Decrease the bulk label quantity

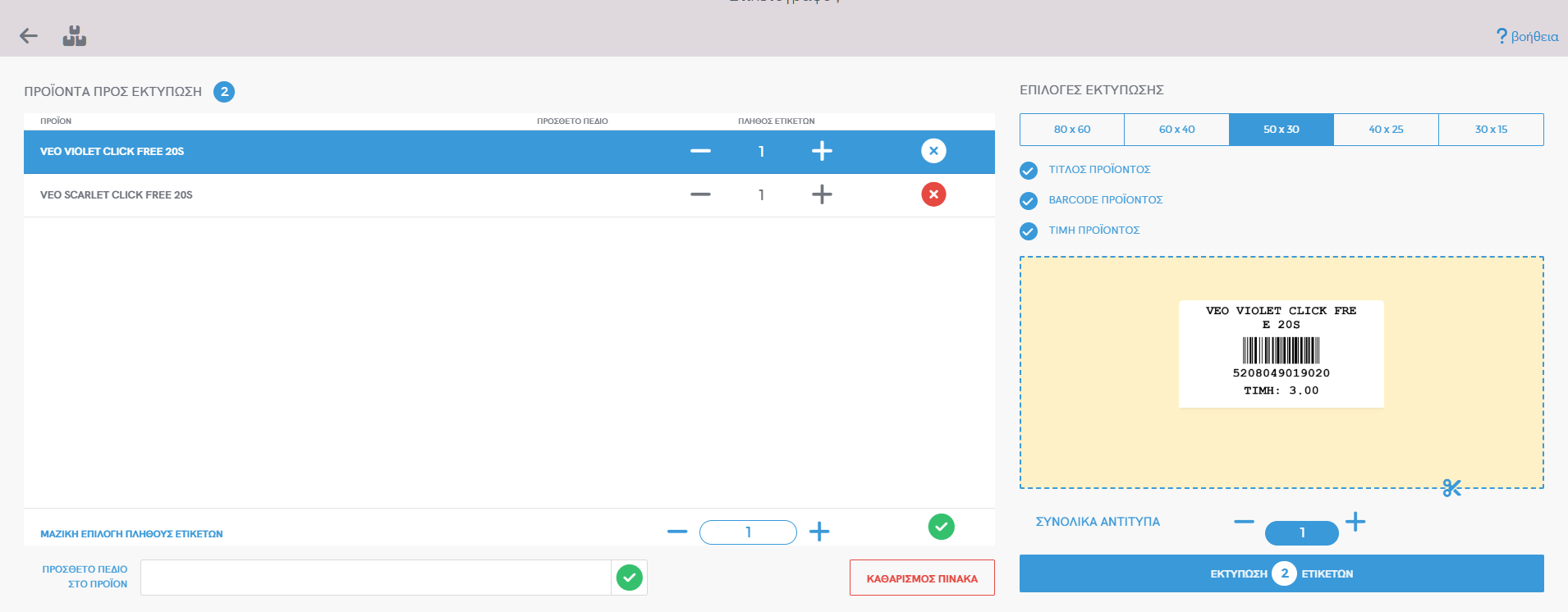coord(677,532)
